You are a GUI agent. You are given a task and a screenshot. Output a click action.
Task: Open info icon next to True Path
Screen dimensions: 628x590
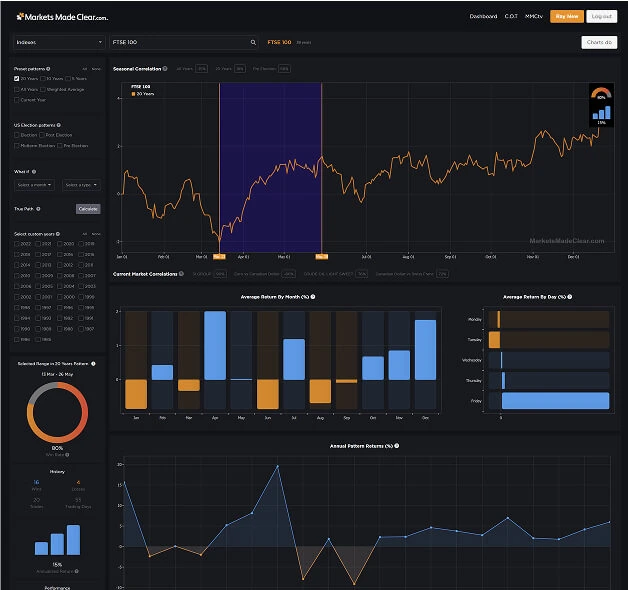(x=38, y=209)
